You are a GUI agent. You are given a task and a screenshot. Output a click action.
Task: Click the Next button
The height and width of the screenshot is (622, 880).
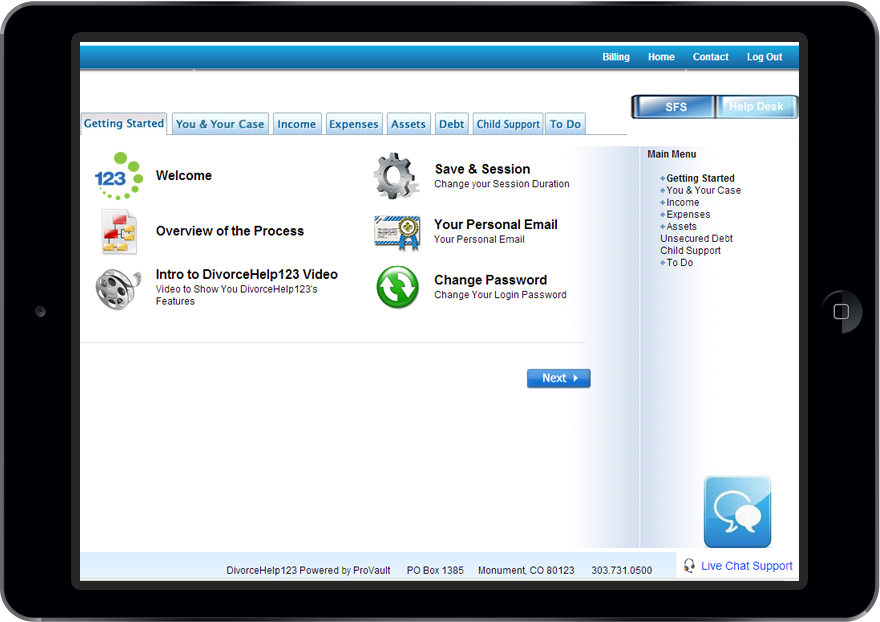558,378
